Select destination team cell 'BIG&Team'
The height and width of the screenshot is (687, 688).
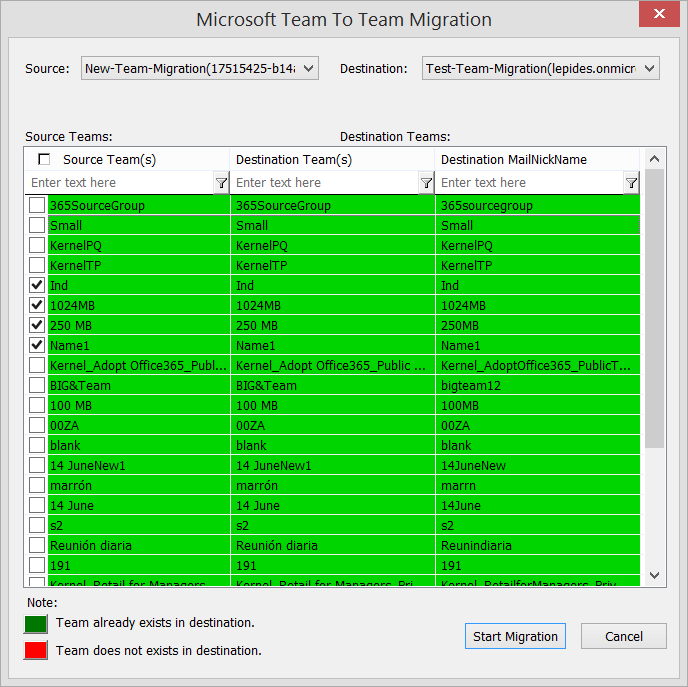click(x=333, y=385)
